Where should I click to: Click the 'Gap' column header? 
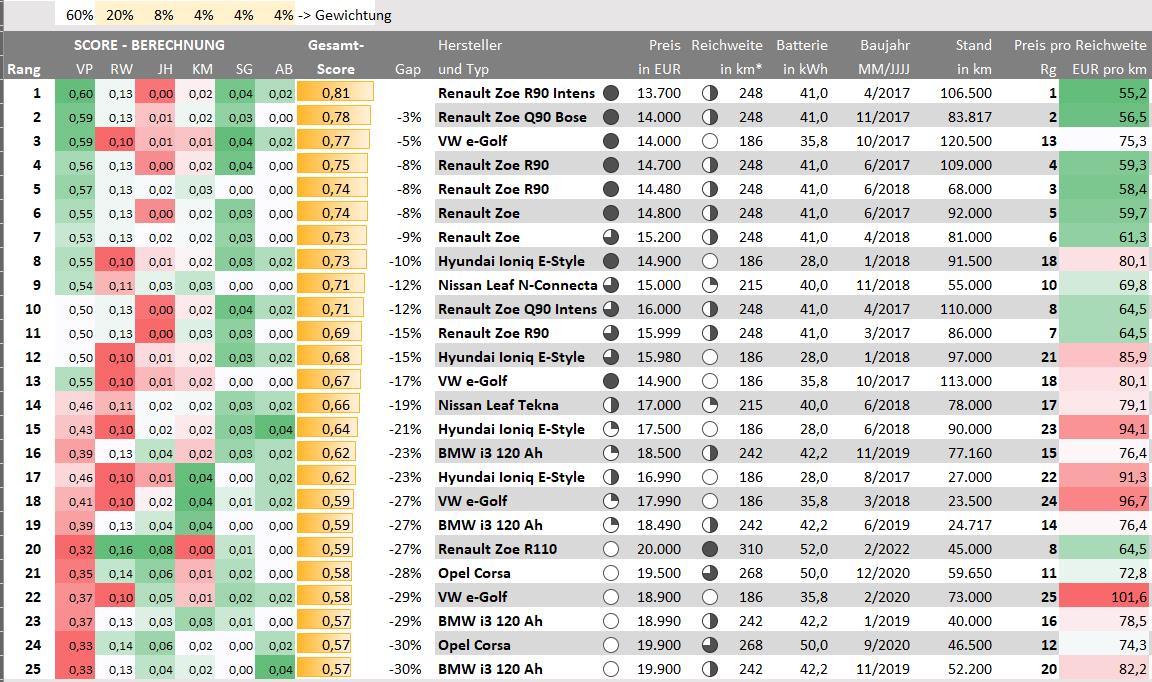pos(408,70)
